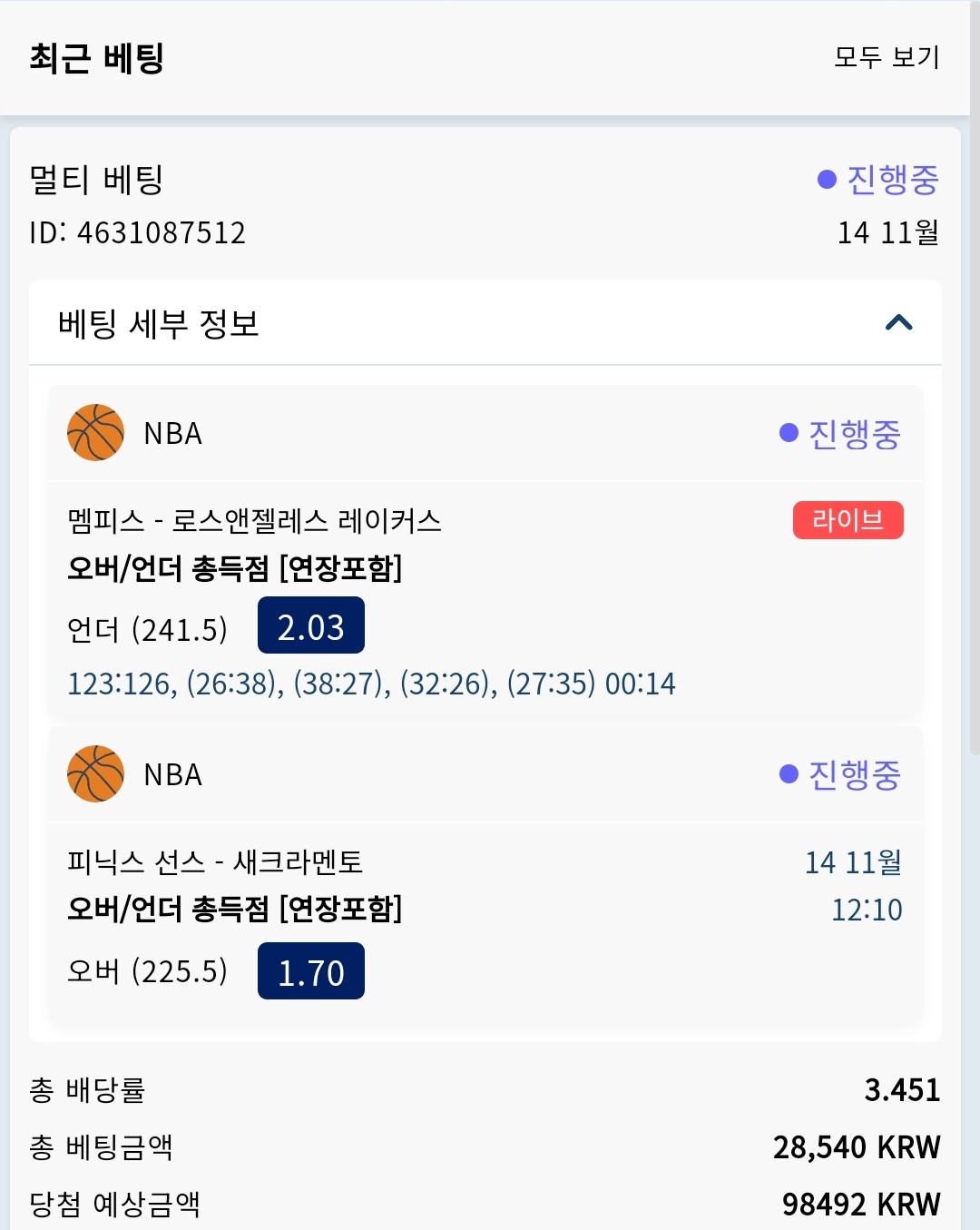The height and width of the screenshot is (1230, 980).
Task: Click the 멀티 베팅 title
Action: (x=96, y=179)
